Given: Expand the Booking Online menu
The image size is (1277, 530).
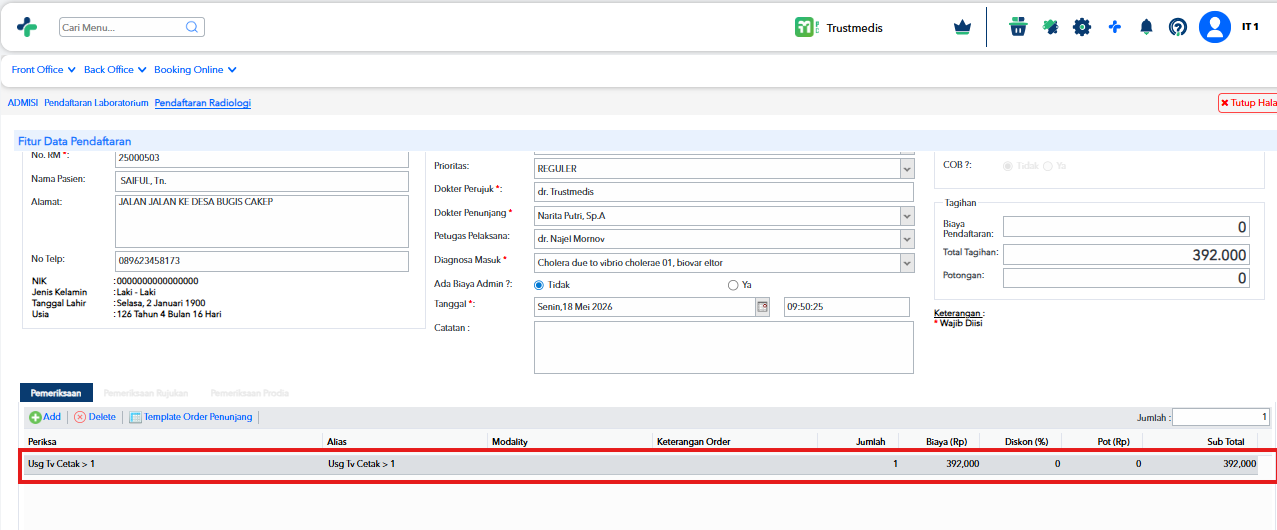Looking at the screenshot, I should pyautogui.click(x=195, y=70).
